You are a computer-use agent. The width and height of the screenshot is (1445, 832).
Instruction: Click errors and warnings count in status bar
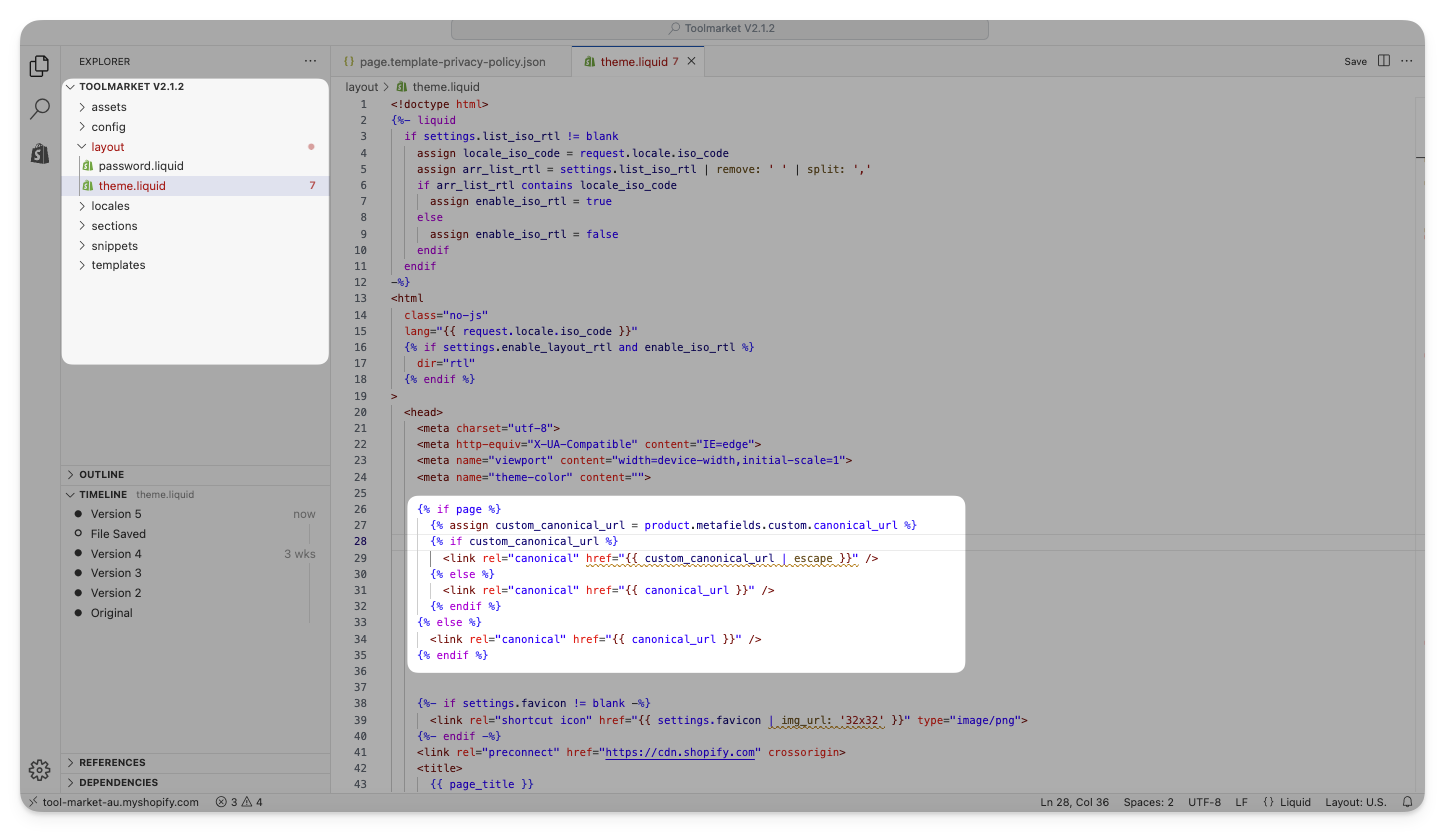239,802
